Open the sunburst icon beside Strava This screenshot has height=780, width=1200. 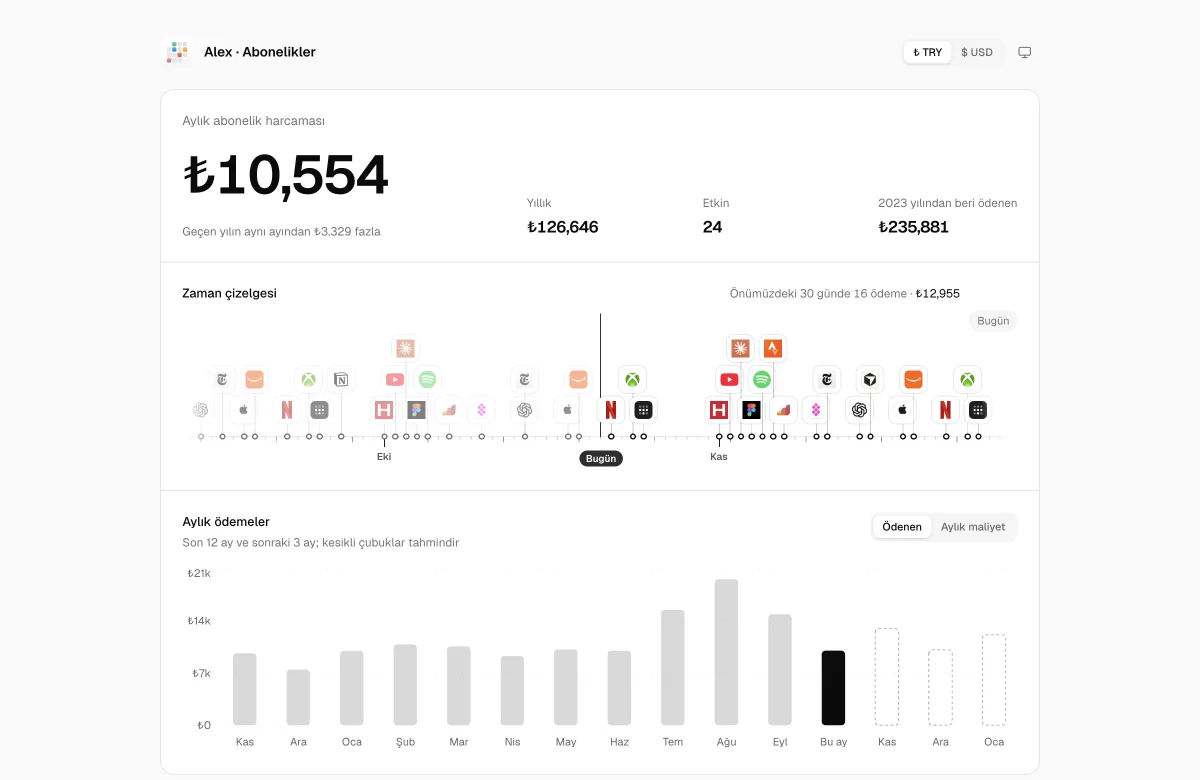point(740,348)
